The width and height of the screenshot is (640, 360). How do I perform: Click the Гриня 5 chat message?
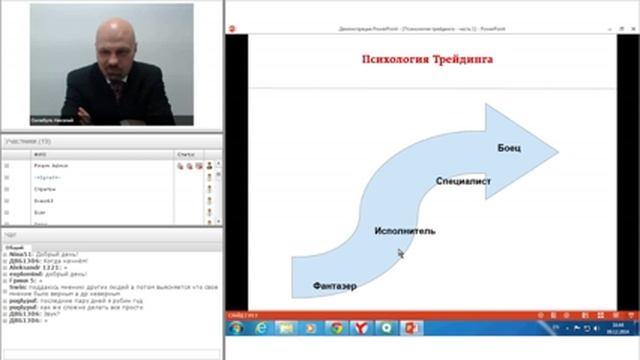tap(26, 281)
